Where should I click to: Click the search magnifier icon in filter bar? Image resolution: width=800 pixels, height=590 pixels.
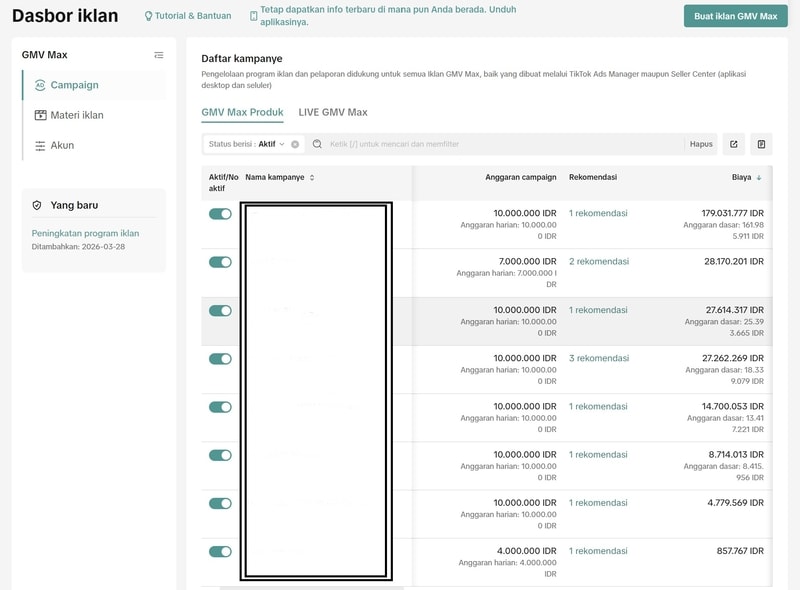[317, 144]
